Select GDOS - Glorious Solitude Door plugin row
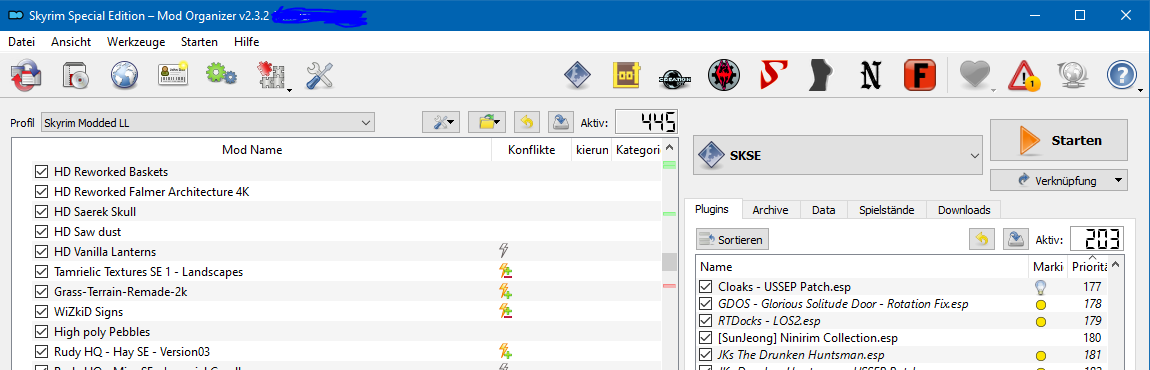This screenshot has width=1150, height=370. point(901,303)
